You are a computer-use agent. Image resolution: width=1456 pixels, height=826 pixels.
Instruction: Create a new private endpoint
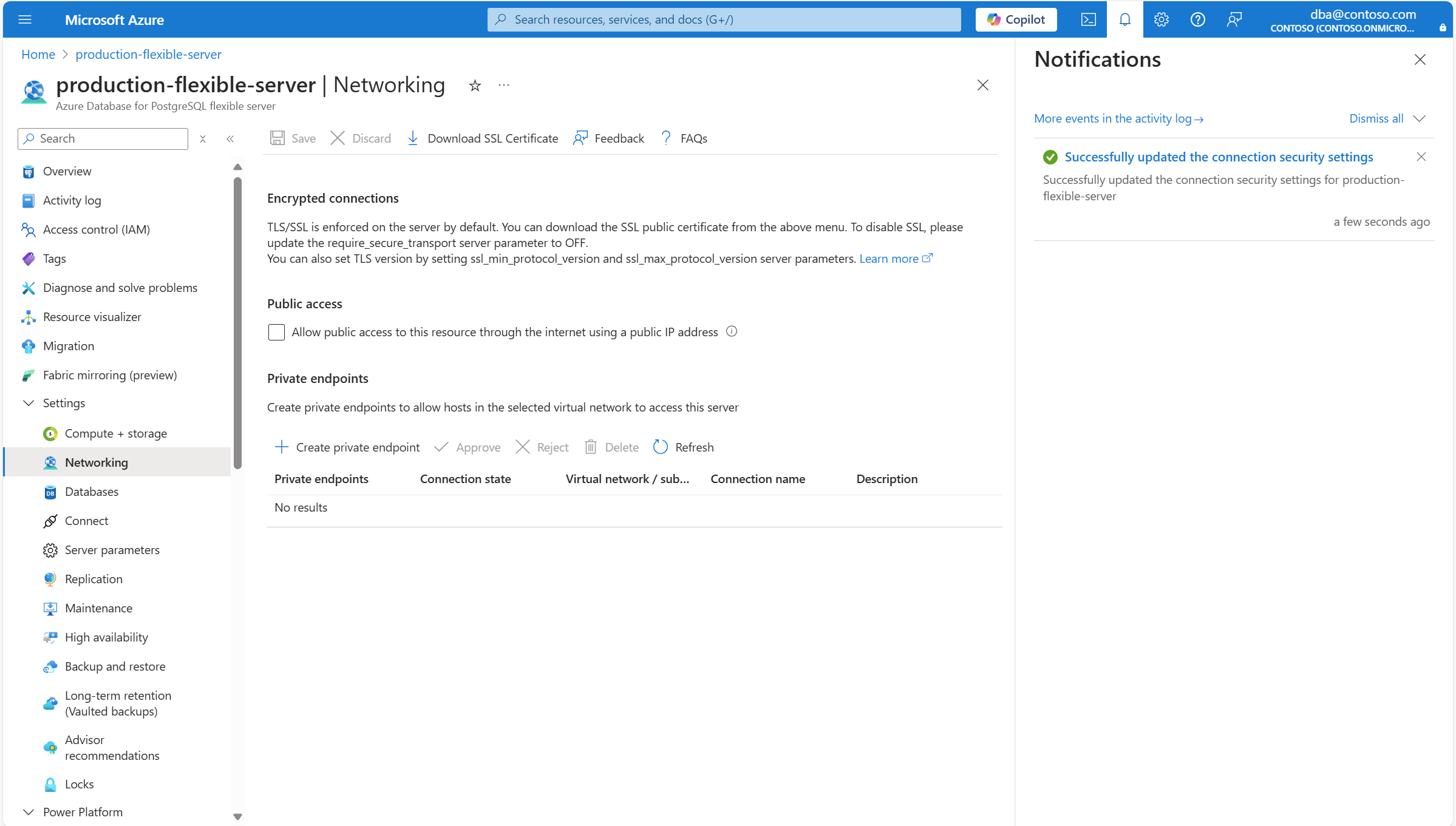(x=346, y=447)
